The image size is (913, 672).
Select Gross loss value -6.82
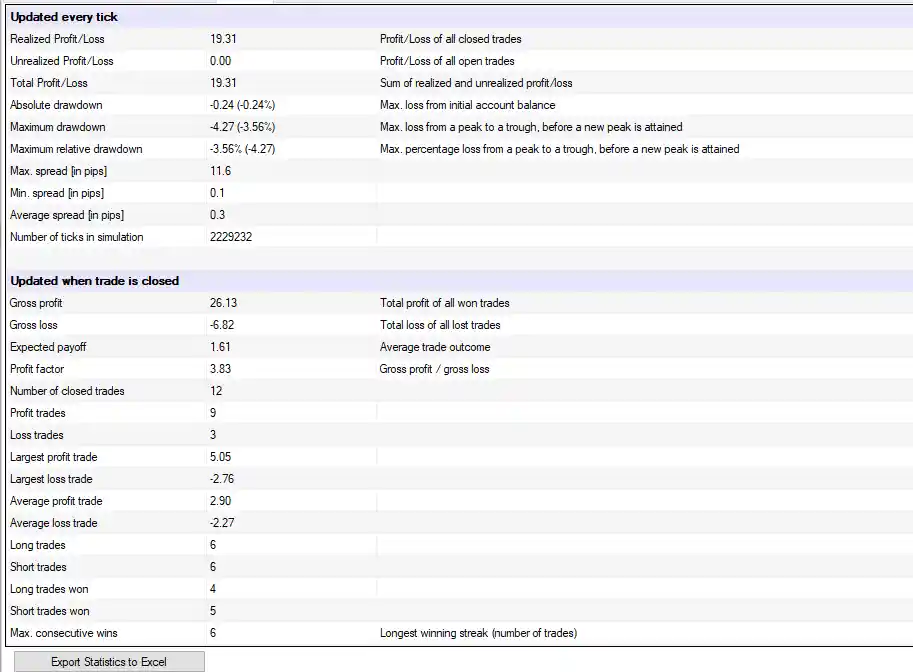(x=222, y=325)
